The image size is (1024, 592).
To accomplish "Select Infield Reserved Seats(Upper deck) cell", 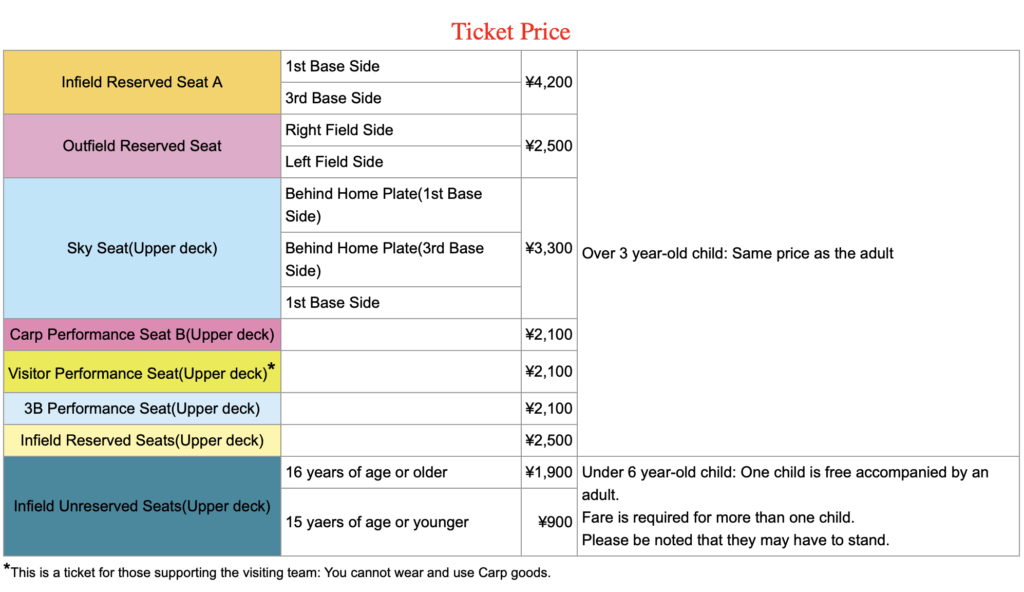I will point(142,440).
